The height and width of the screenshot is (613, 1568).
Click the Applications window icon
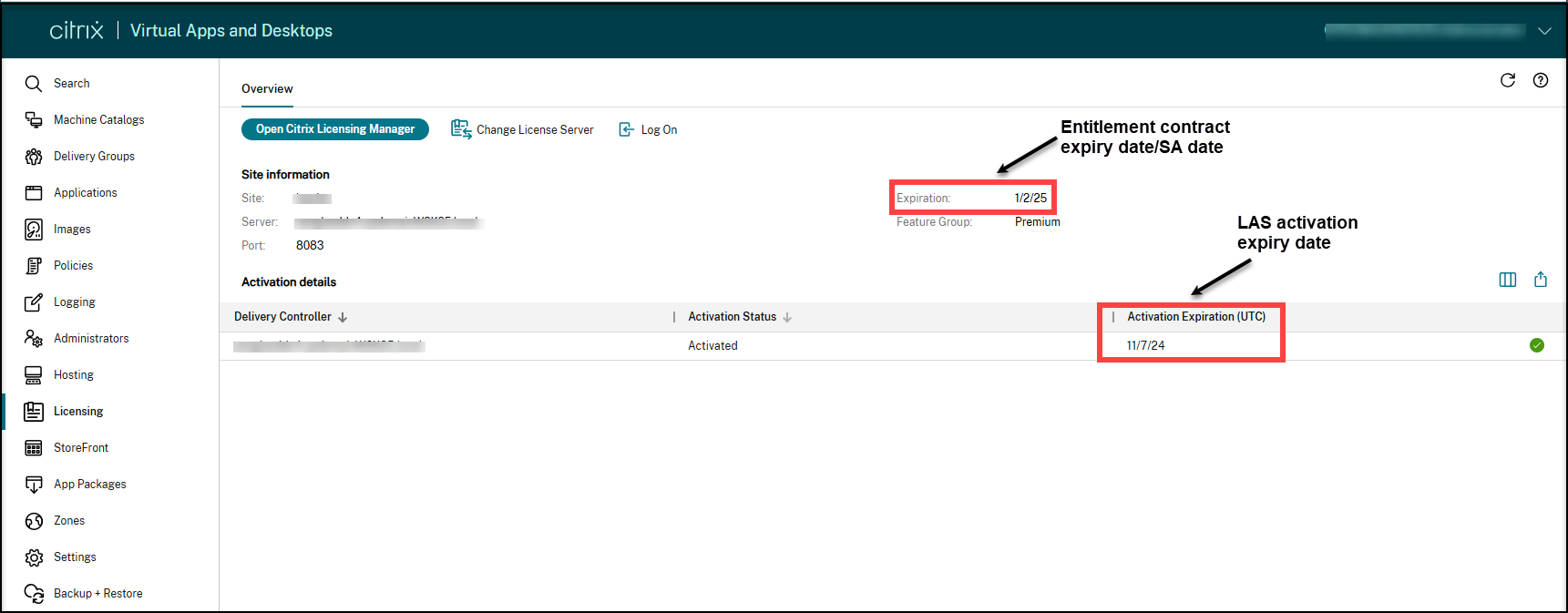click(34, 193)
